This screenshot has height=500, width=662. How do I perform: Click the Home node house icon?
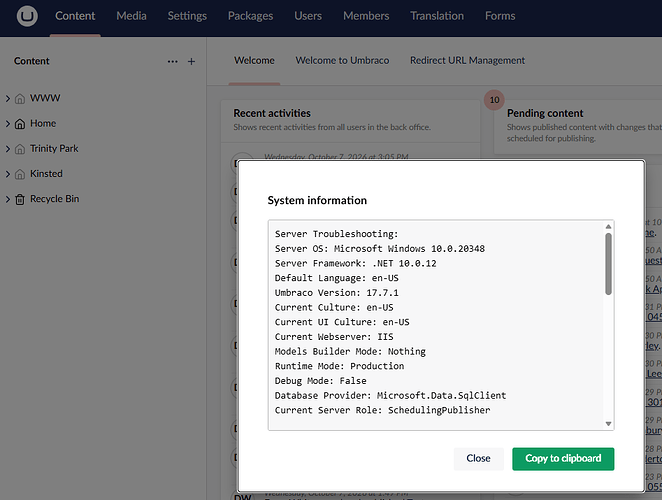[x=20, y=124]
